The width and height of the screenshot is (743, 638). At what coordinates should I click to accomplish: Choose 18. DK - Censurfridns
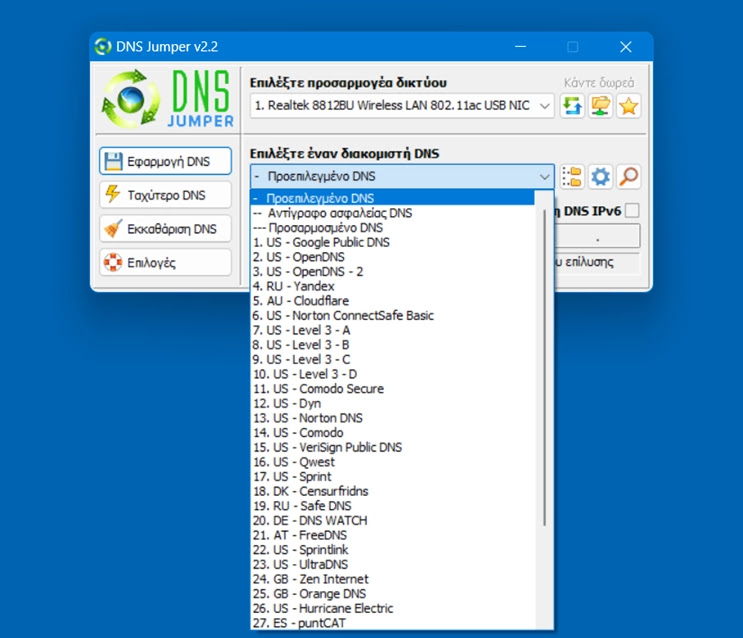coord(392,492)
